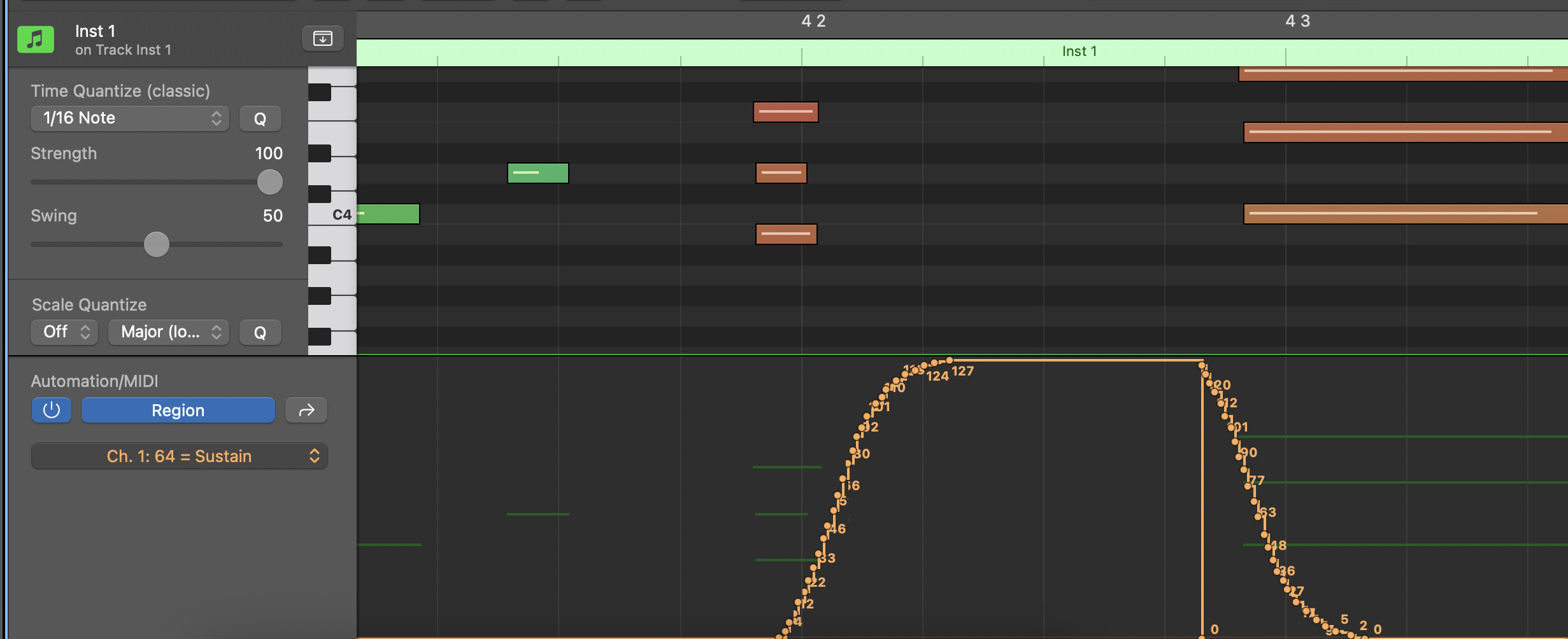Click the Inst 1 region header bar
The image size is (1568, 639).
tap(962, 52)
